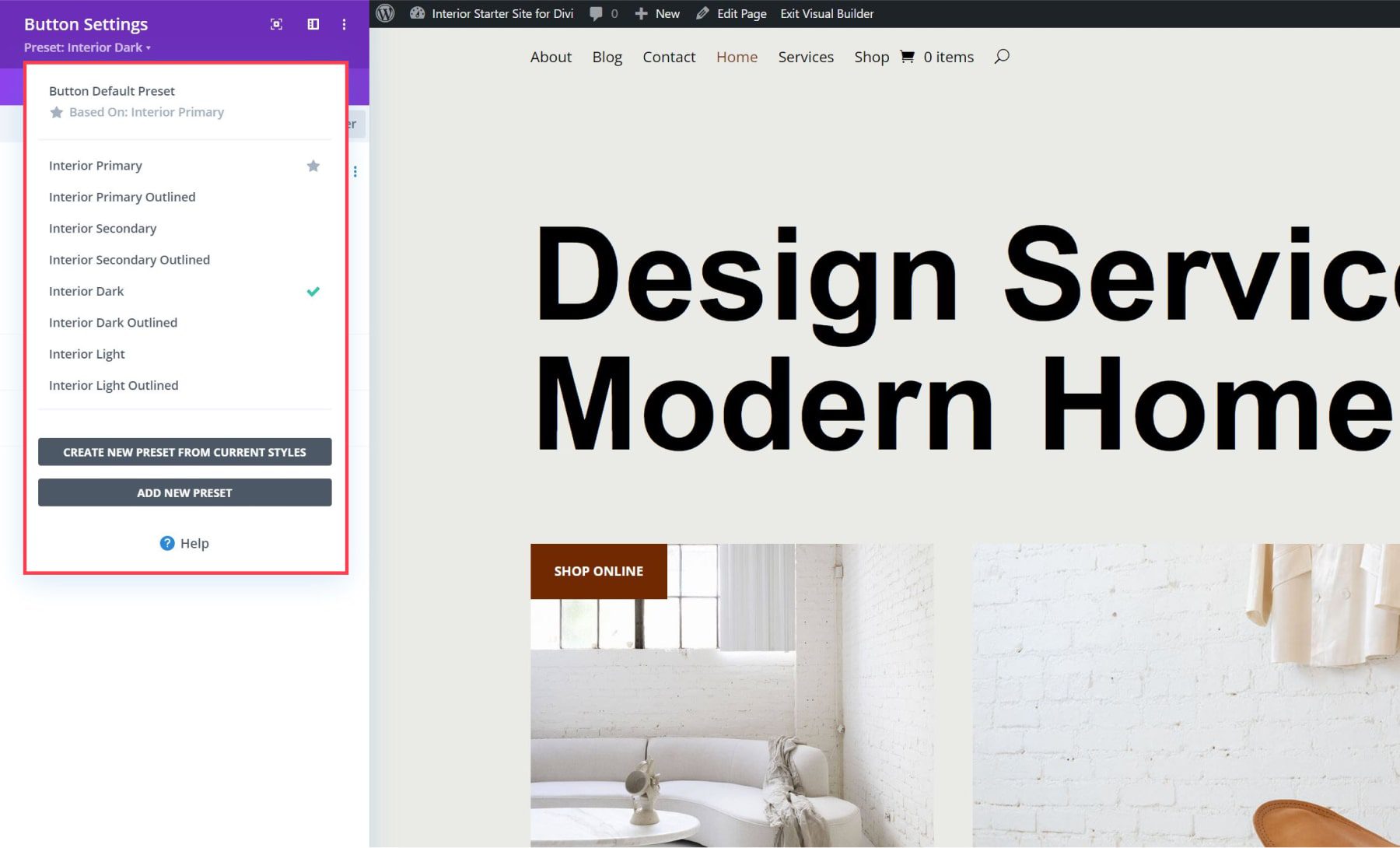The width and height of the screenshot is (1400, 848).
Task: Open the New dropdown in the admin bar
Action: click(x=657, y=13)
